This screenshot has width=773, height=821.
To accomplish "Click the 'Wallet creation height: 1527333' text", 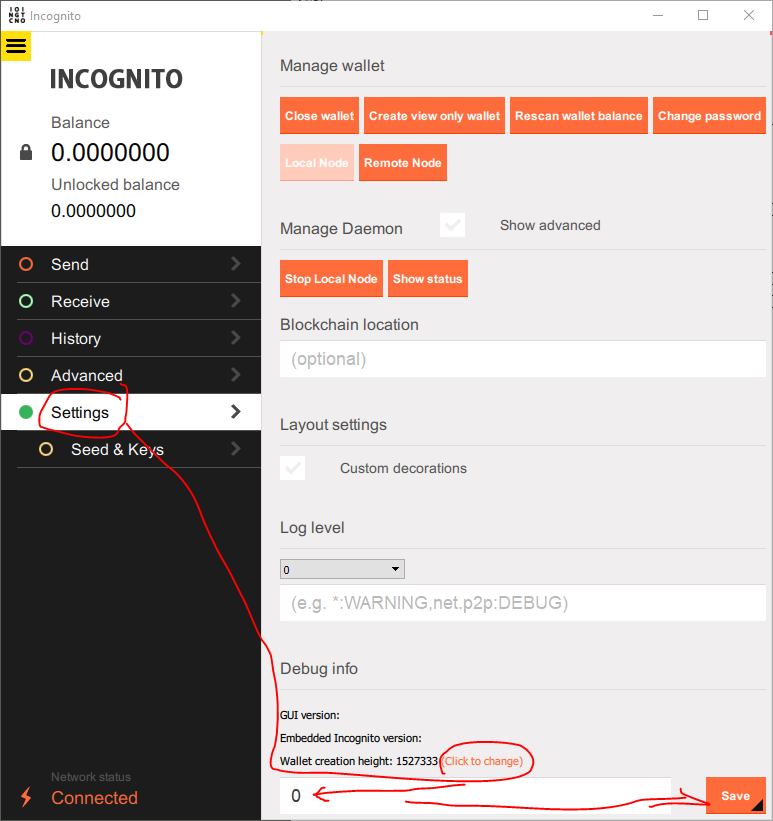I will point(359,761).
